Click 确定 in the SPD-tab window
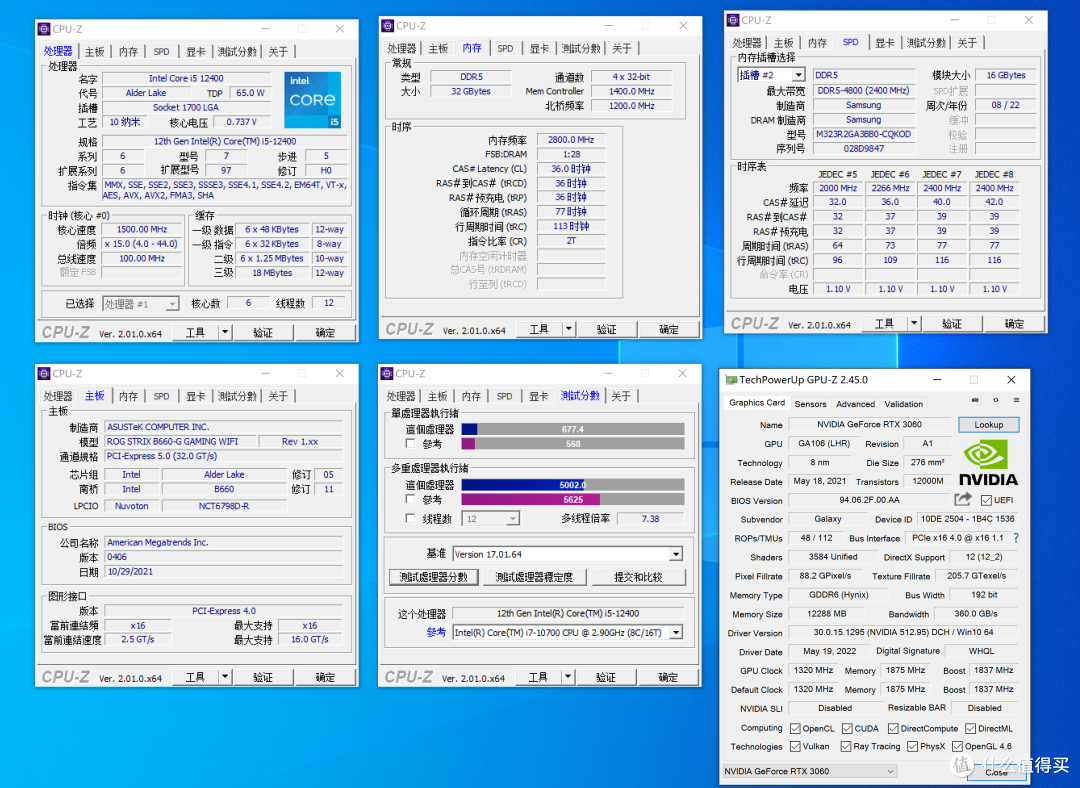1080x788 pixels. pos(1014,324)
